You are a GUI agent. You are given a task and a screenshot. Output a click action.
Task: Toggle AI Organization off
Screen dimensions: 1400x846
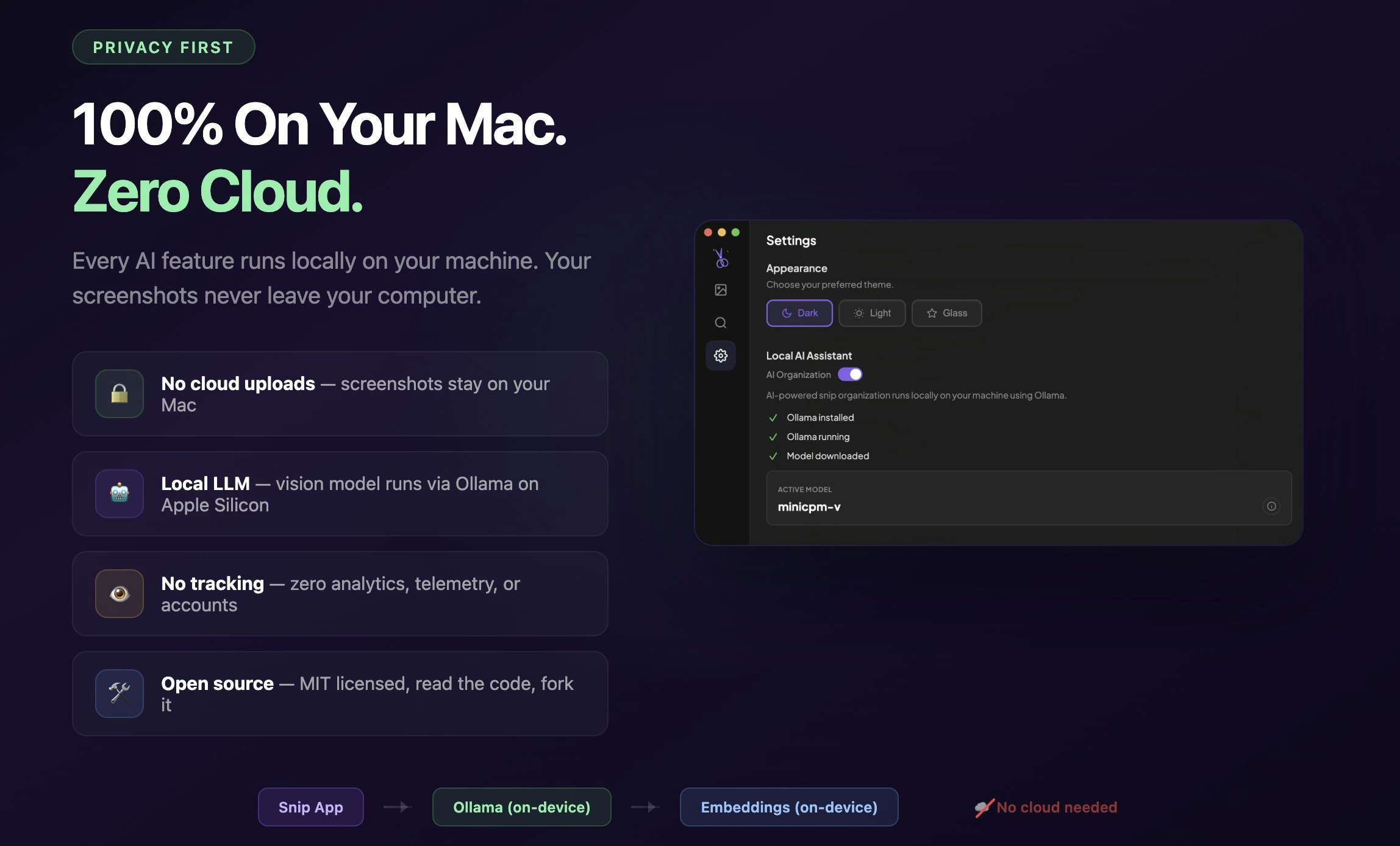click(850, 374)
